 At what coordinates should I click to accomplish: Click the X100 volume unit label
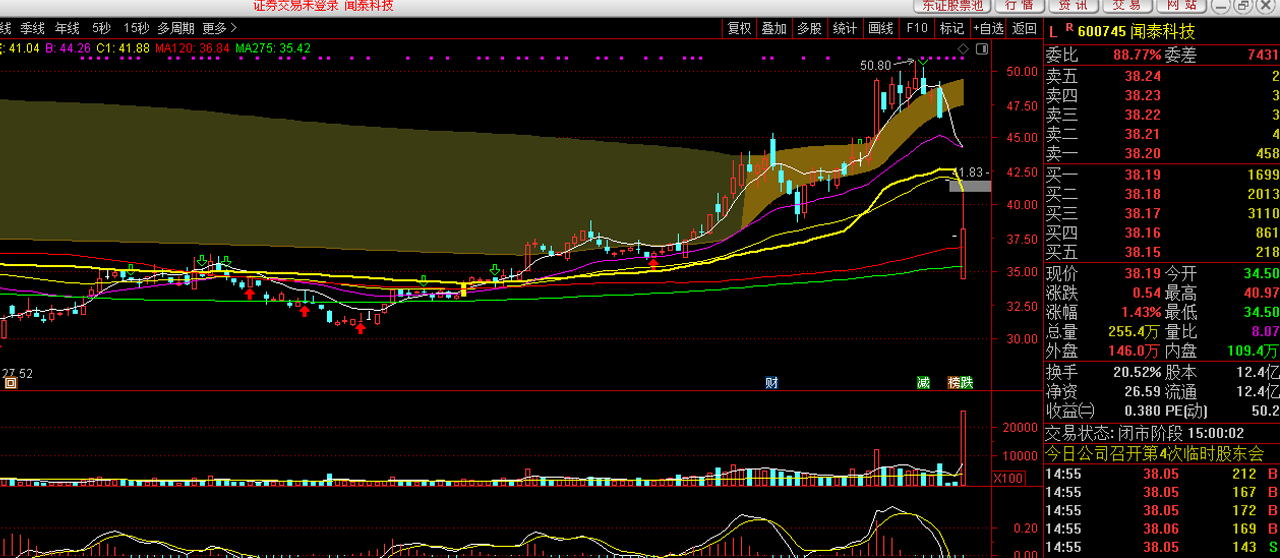(1007, 479)
